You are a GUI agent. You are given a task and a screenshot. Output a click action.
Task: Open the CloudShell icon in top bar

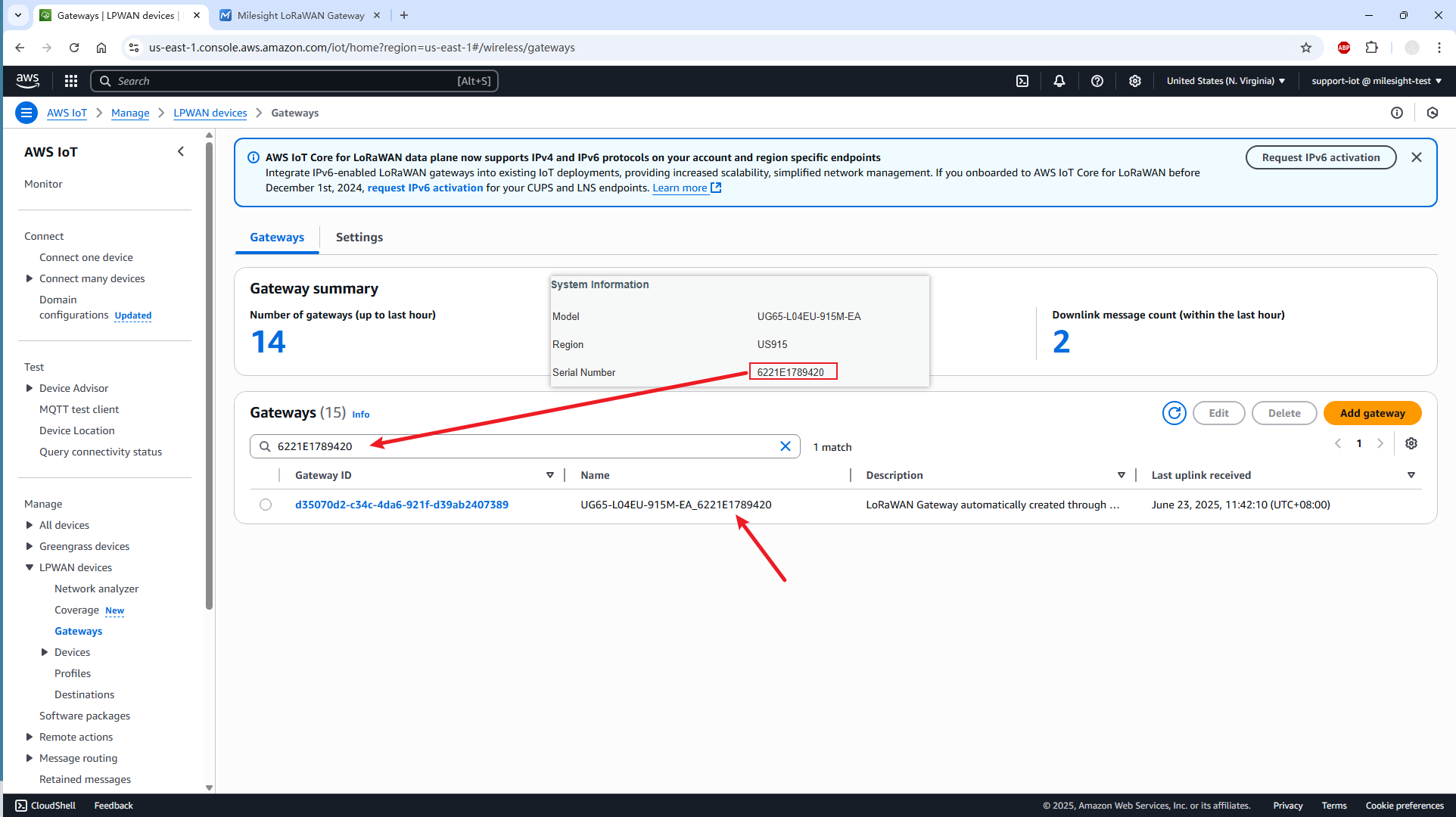pos(1022,81)
